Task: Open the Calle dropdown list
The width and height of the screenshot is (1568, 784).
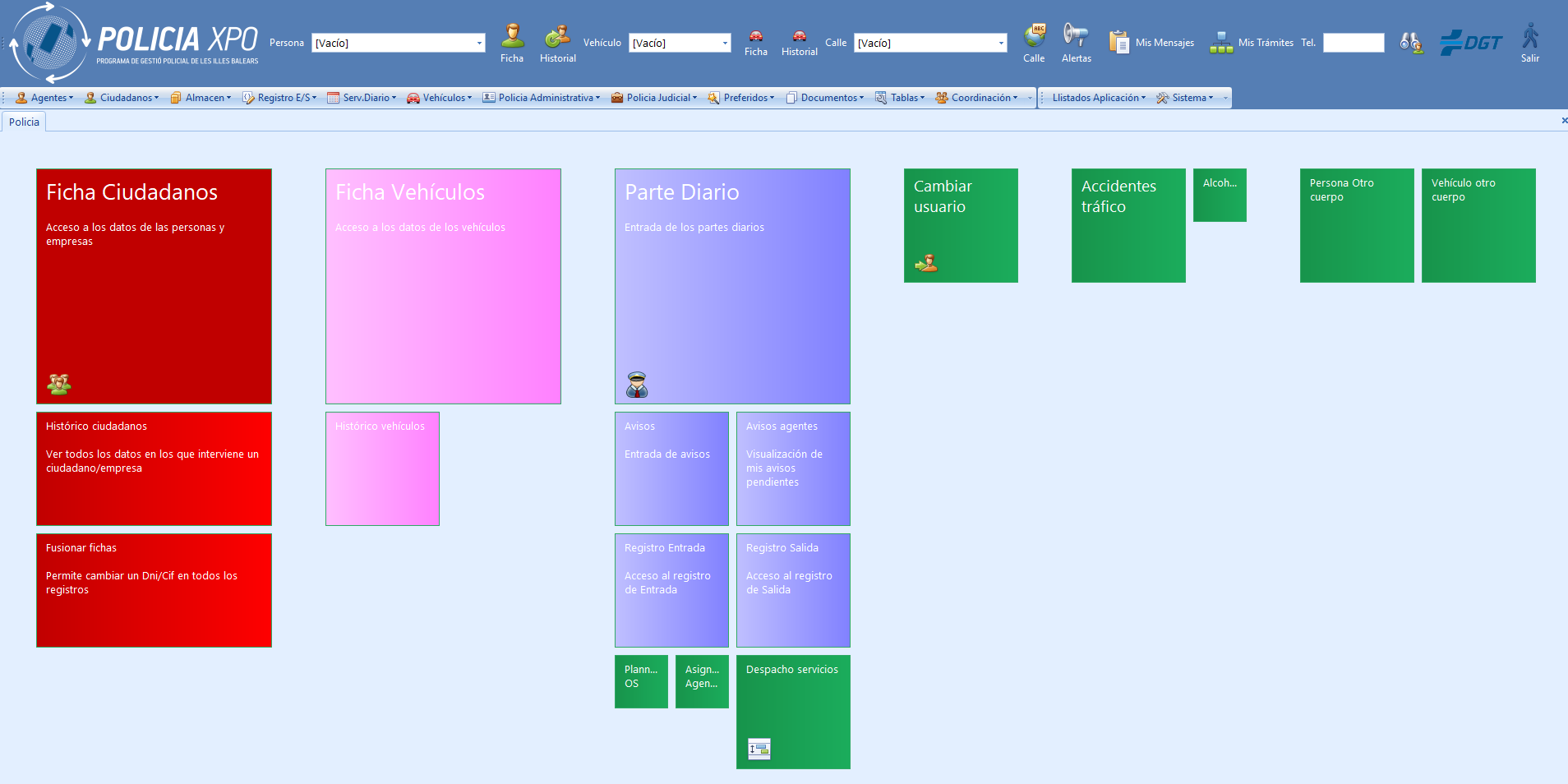Action: click(1000, 44)
